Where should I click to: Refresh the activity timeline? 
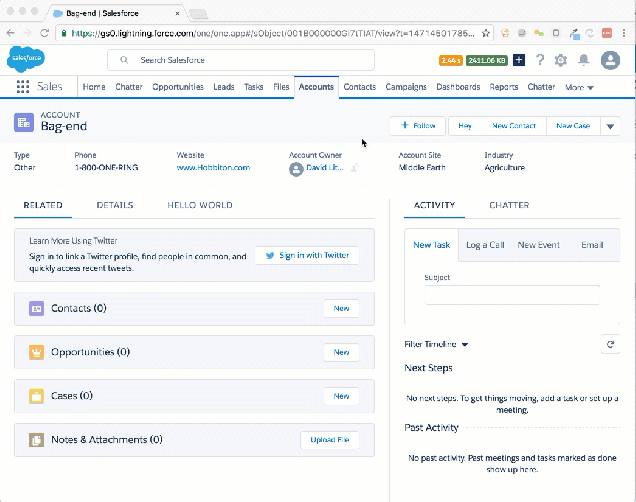coord(609,344)
